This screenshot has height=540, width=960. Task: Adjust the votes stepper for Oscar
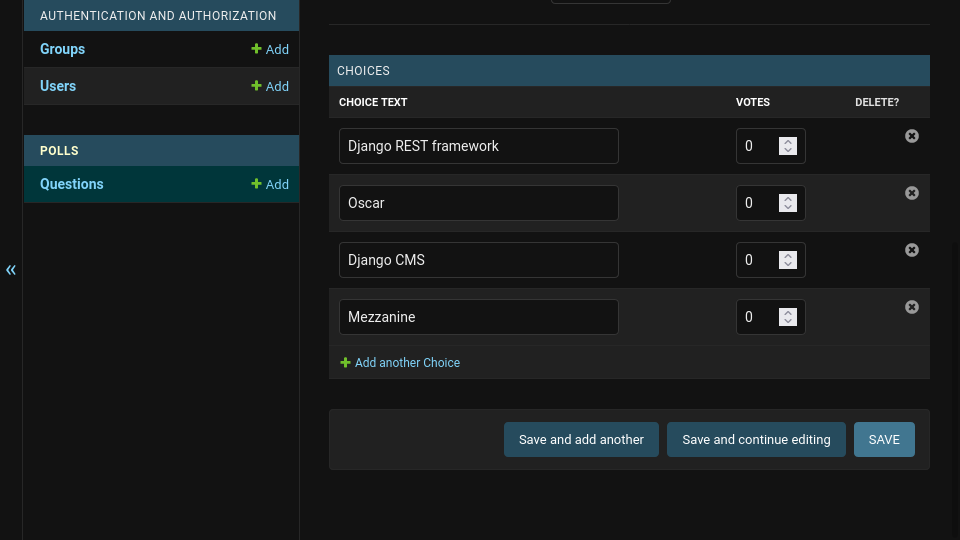pos(788,203)
